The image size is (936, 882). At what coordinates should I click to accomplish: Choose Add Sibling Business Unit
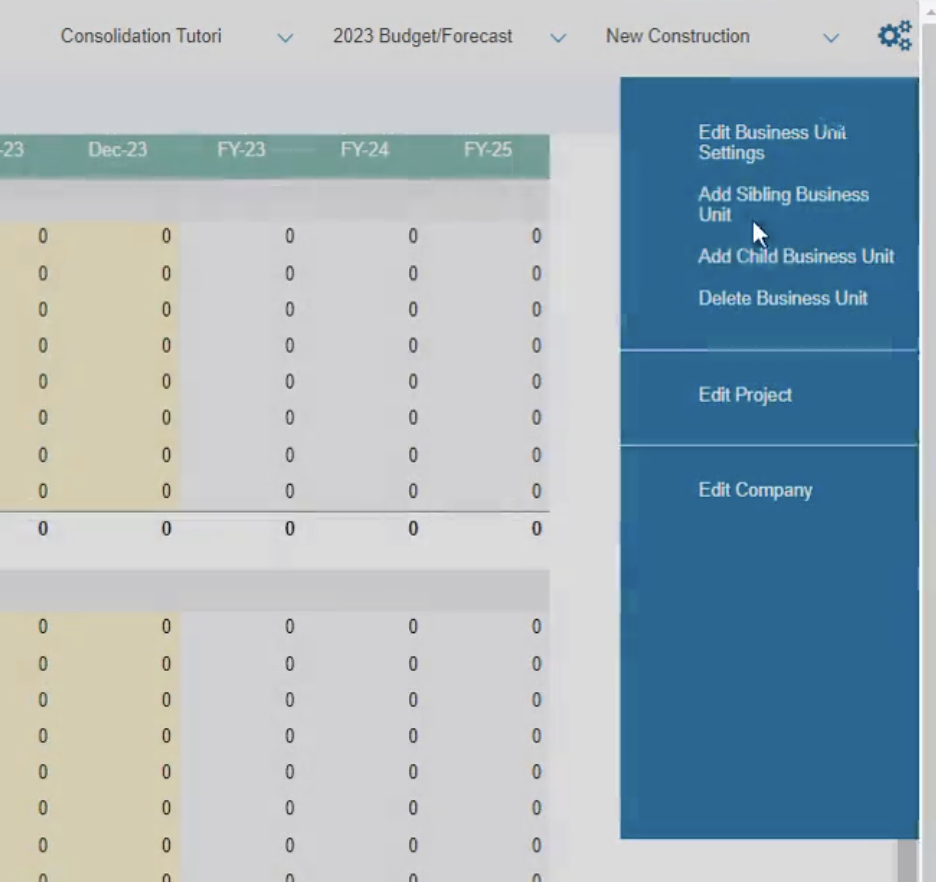tap(782, 205)
